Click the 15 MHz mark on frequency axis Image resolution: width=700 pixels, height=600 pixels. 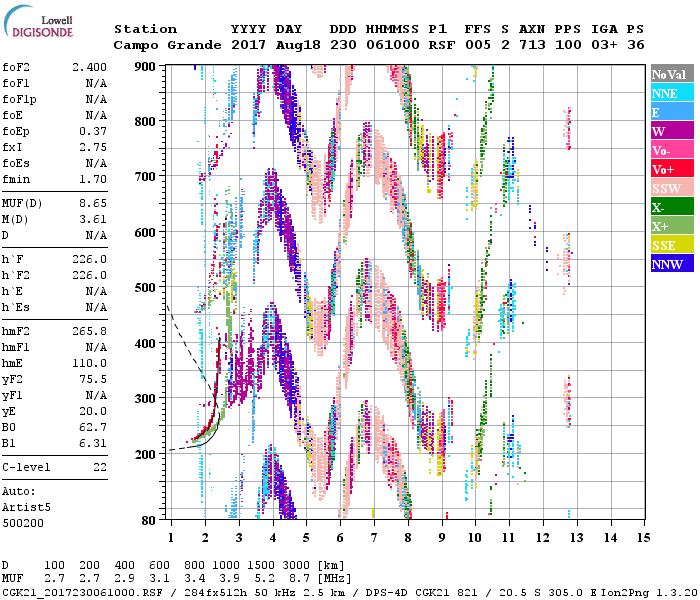(643, 538)
